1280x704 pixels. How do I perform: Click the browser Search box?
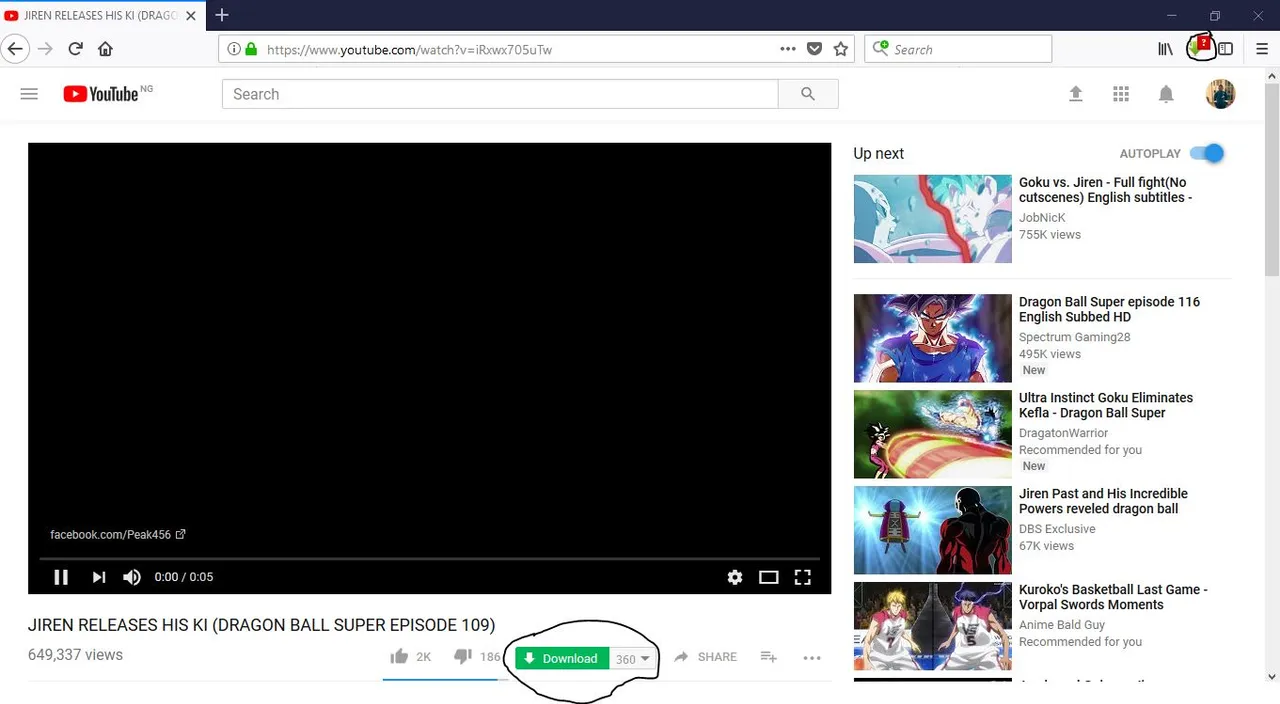click(x=958, y=49)
